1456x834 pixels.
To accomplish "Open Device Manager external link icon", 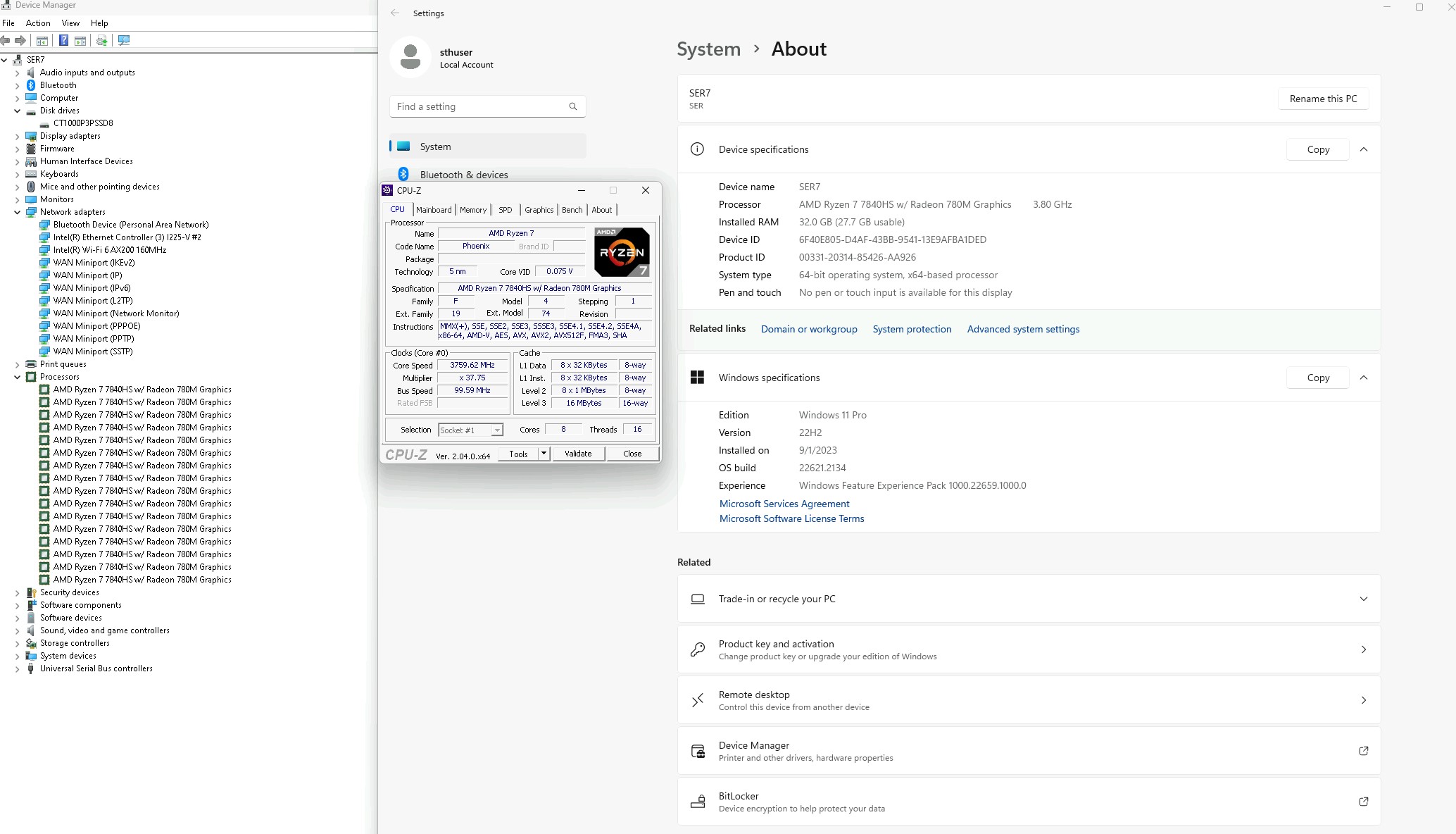I will (x=1363, y=751).
